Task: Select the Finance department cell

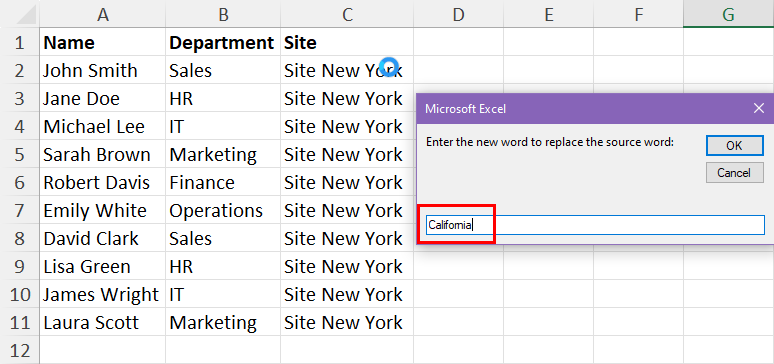Action: point(223,182)
